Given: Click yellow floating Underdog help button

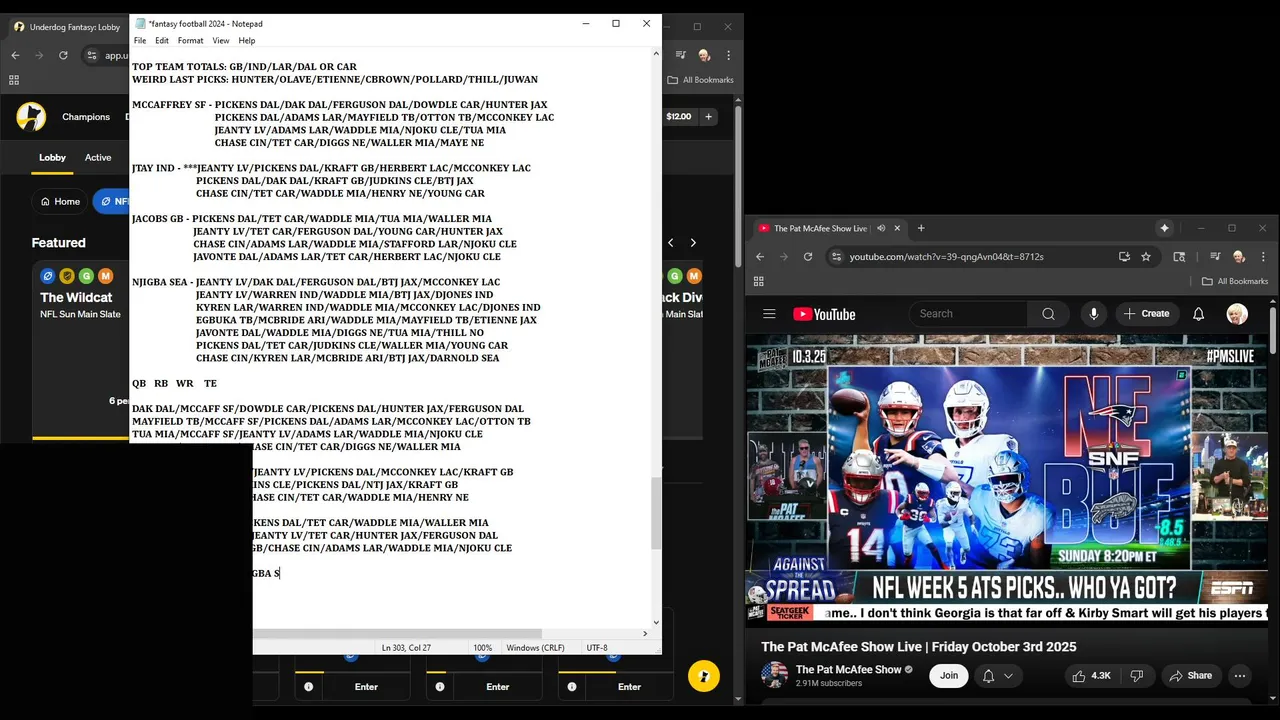Looking at the screenshot, I should (x=704, y=676).
